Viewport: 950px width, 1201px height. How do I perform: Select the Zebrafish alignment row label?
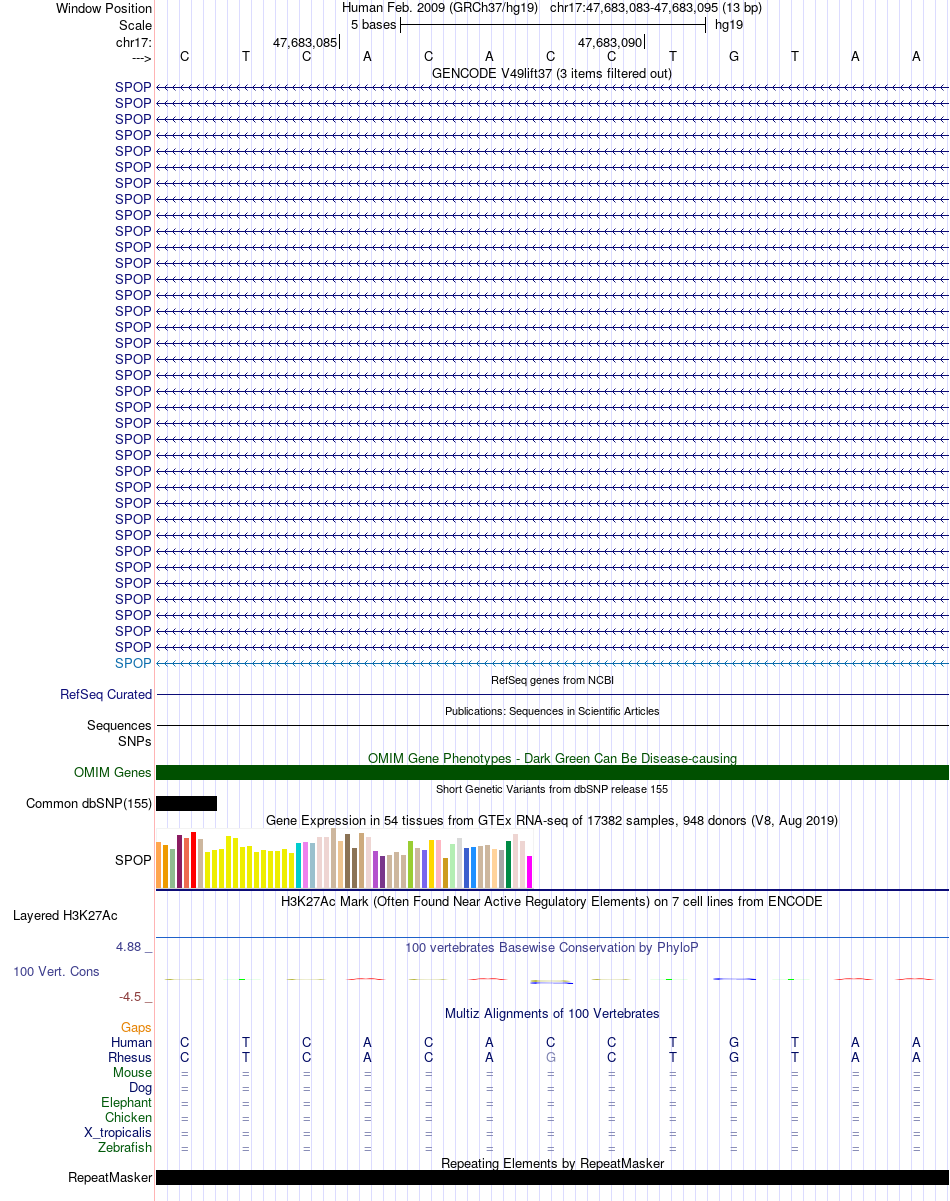pyautogui.click(x=125, y=1147)
